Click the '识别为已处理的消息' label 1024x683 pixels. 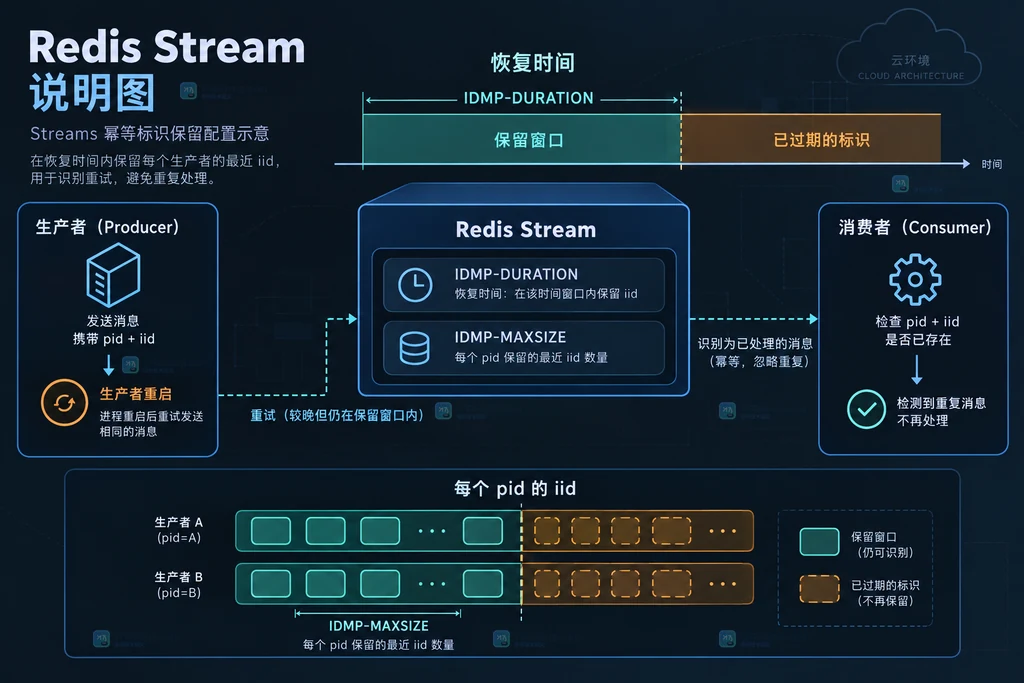pyautogui.click(x=755, y=343)
